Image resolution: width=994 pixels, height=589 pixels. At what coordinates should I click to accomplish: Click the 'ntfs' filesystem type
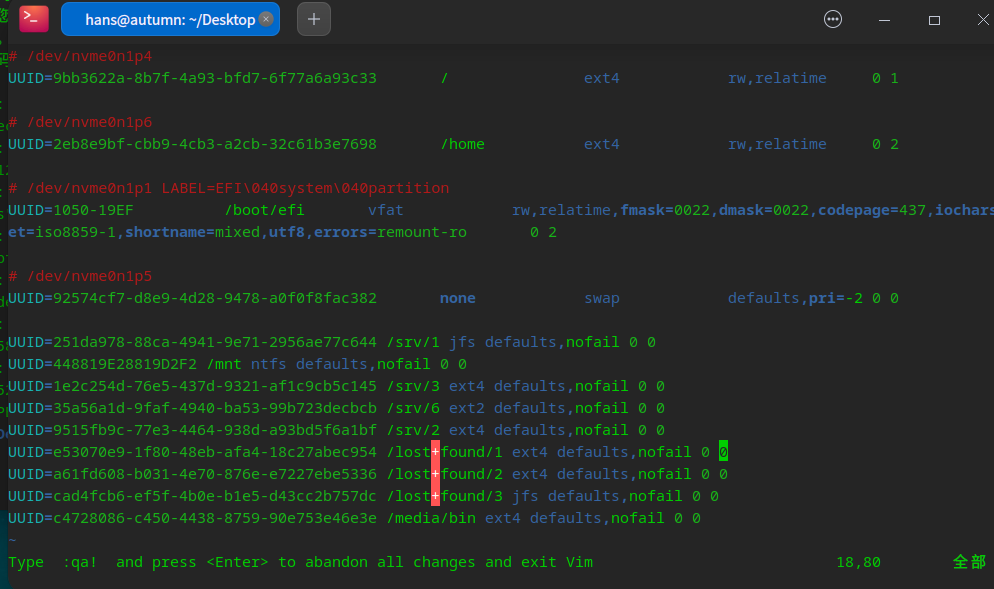coord(269,364)
